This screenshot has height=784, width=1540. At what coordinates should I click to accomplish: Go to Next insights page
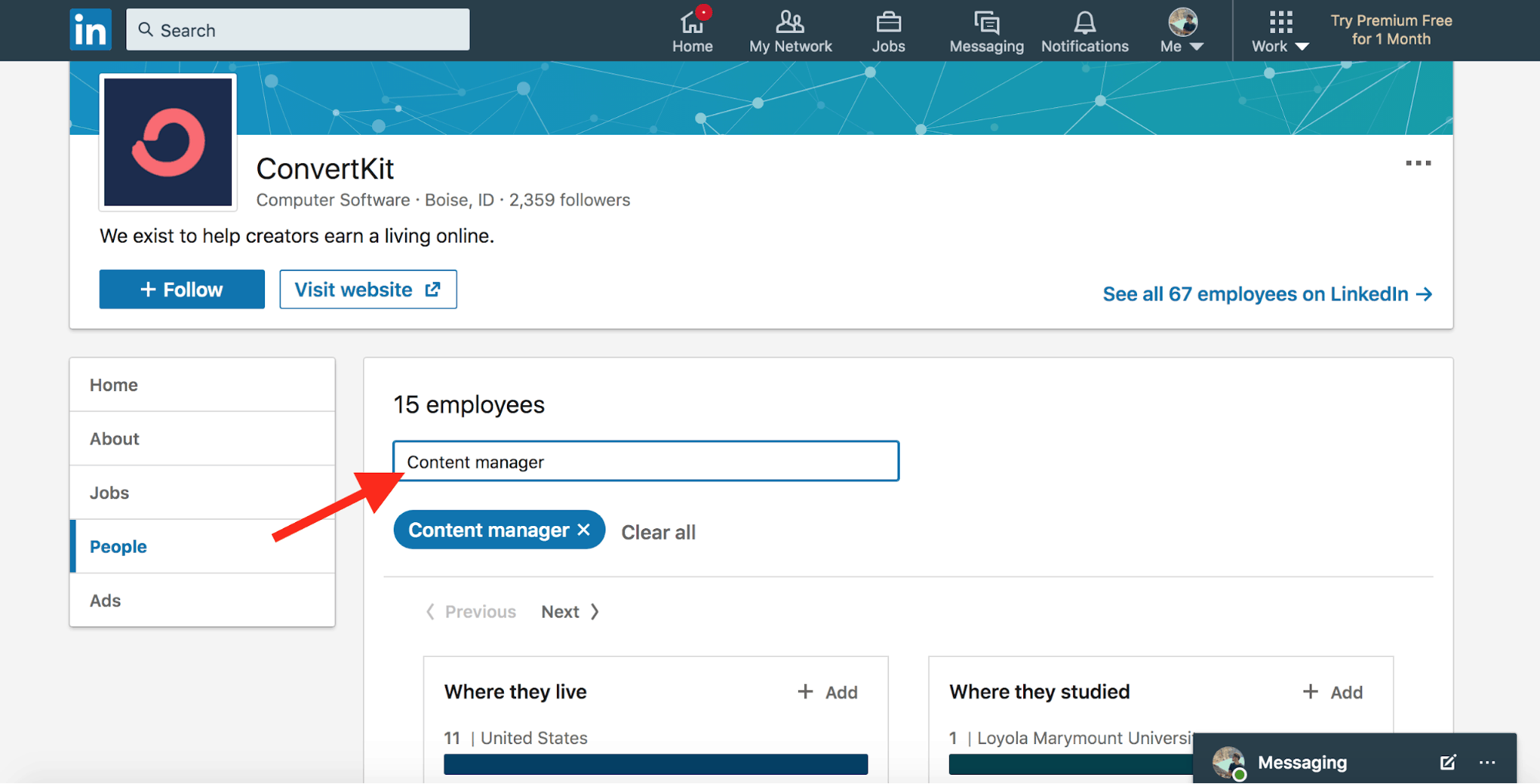coord(570,611)
